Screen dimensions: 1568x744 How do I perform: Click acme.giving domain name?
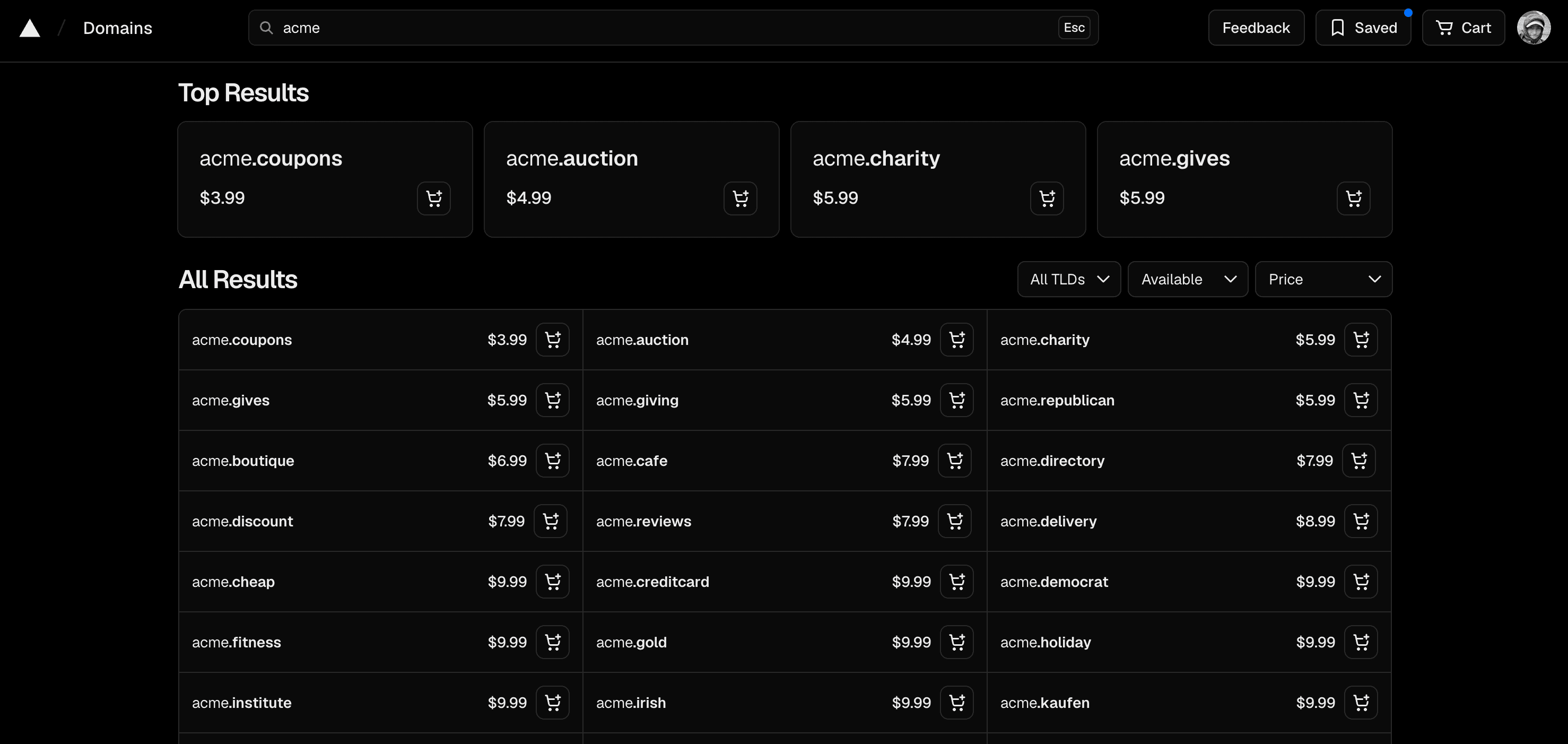pos(637,400)
